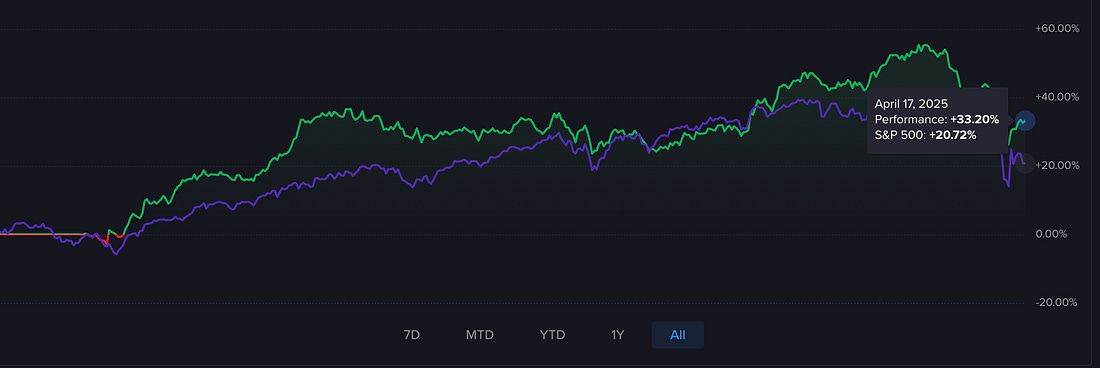The height and width of the screenshot is (368, 1100).
Task: Click the +20.00% axis label
Action: [x=1057, y=165]
